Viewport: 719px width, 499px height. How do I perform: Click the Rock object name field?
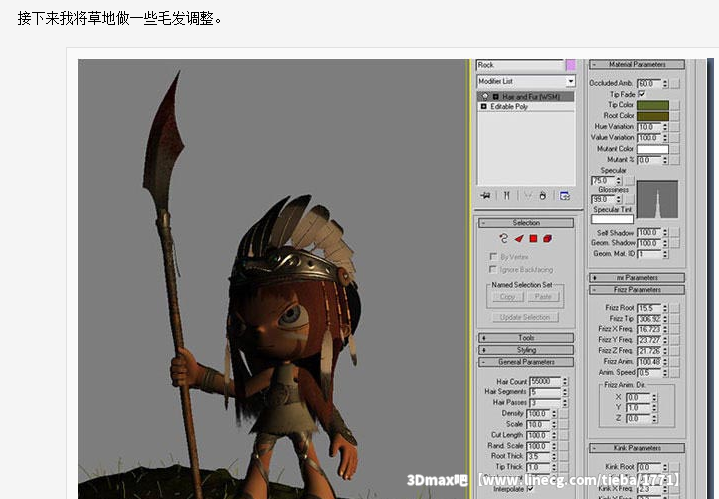click(520, 65)
